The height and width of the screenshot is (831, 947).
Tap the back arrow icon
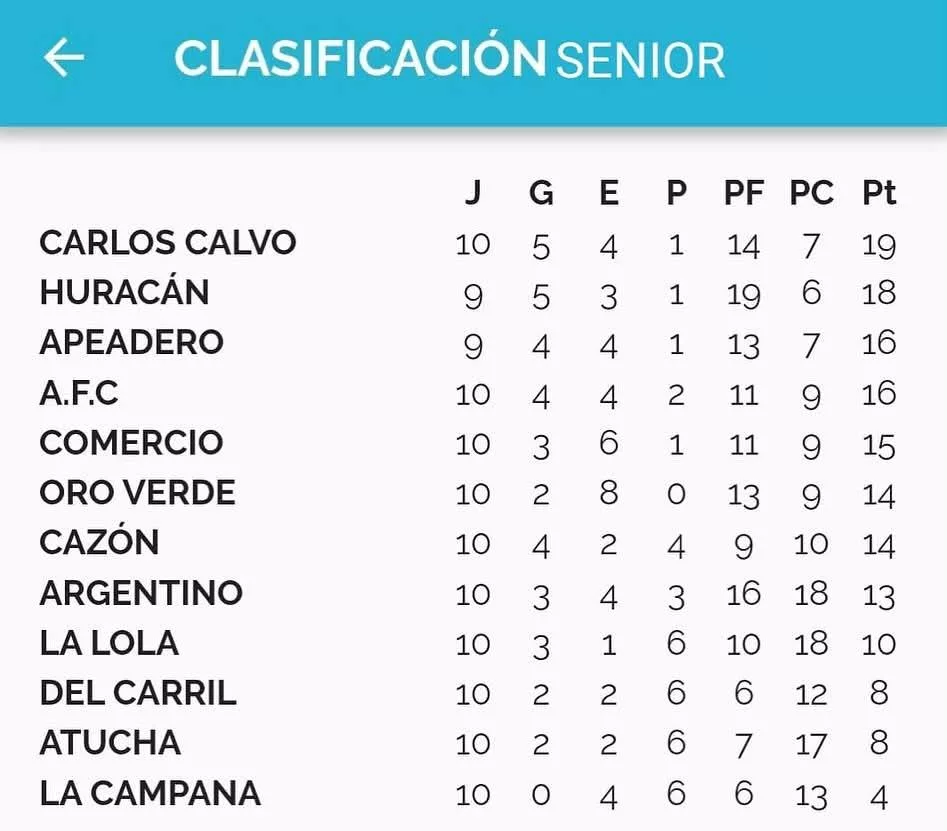point(63,58)
